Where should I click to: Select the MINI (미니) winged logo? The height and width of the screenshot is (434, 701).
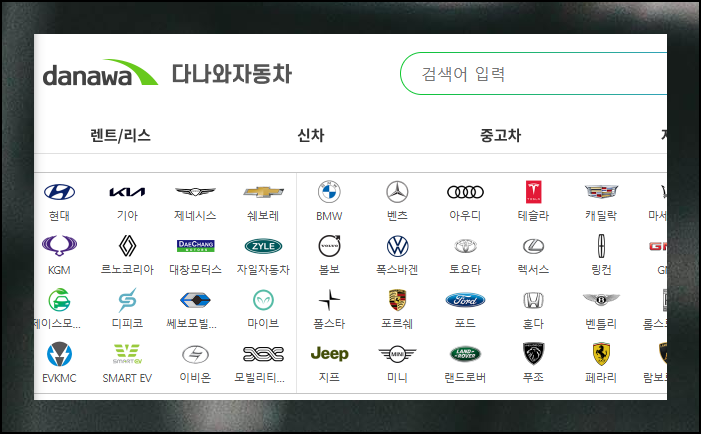click(397, 354)
